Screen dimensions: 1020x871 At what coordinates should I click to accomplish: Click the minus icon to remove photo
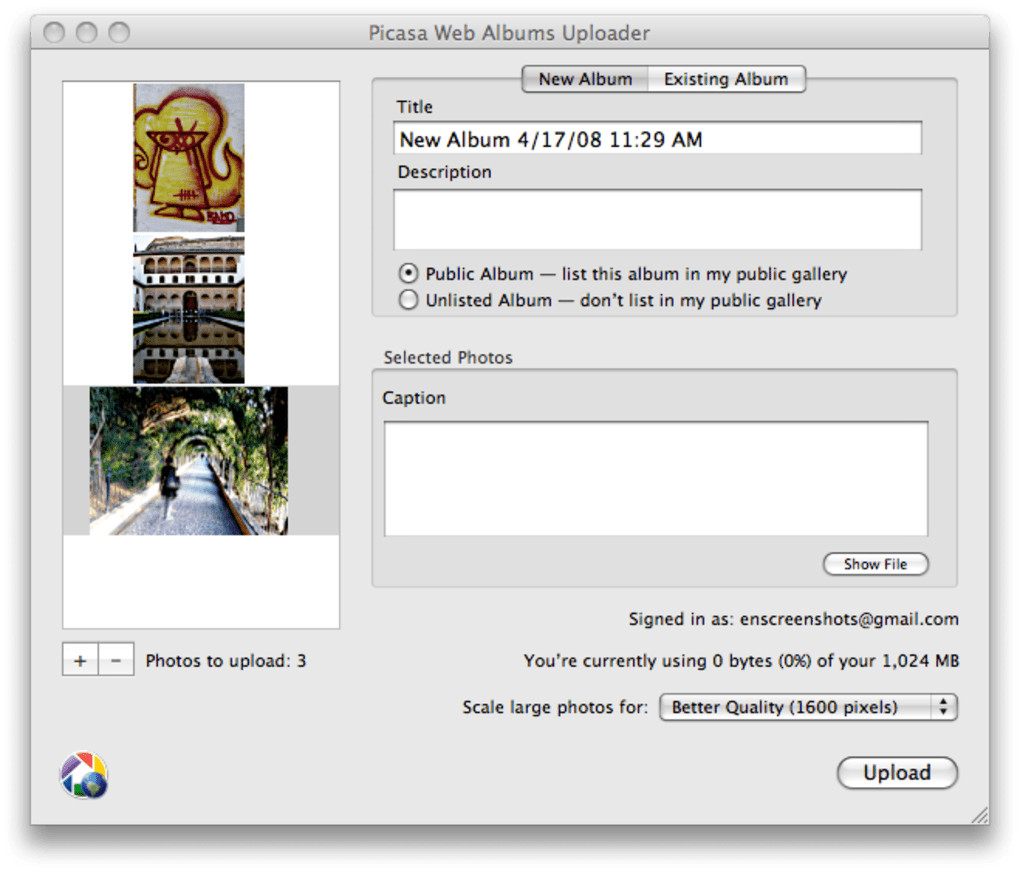[116, 660]
